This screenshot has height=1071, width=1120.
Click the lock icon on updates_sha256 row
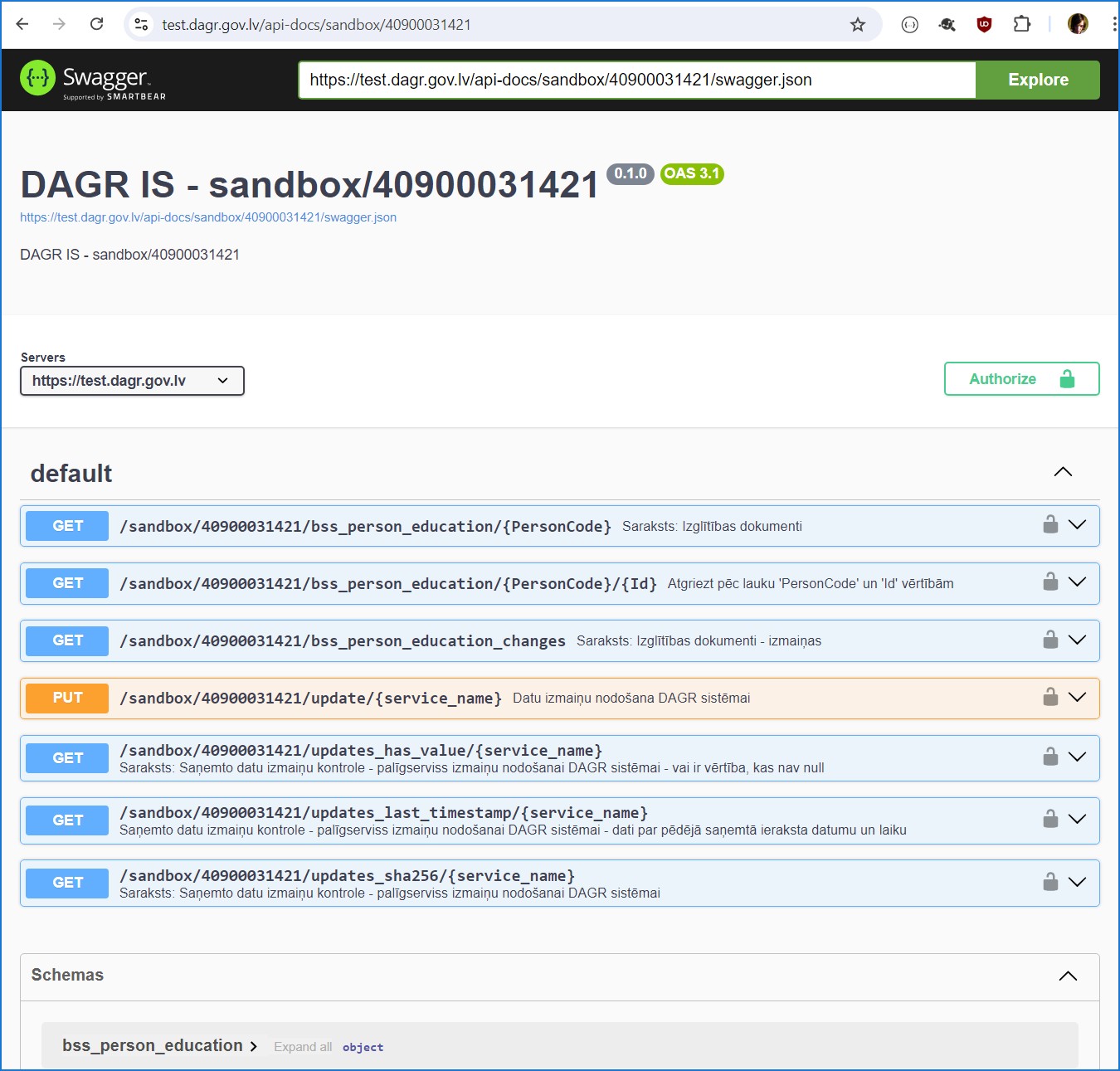click(1050, 882)
